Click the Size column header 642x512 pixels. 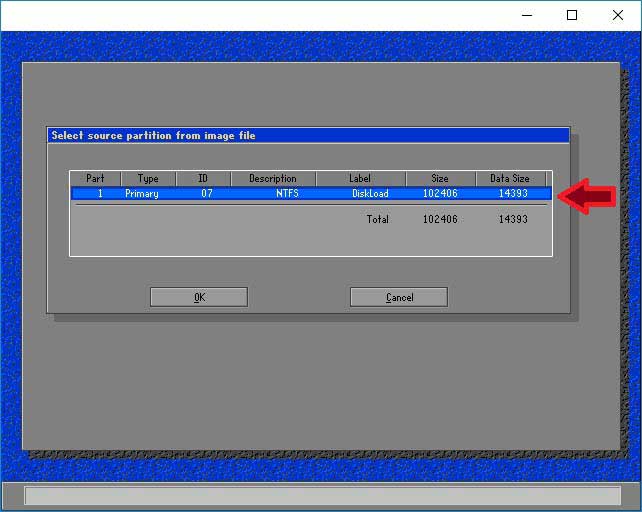(x=440, y=179)
